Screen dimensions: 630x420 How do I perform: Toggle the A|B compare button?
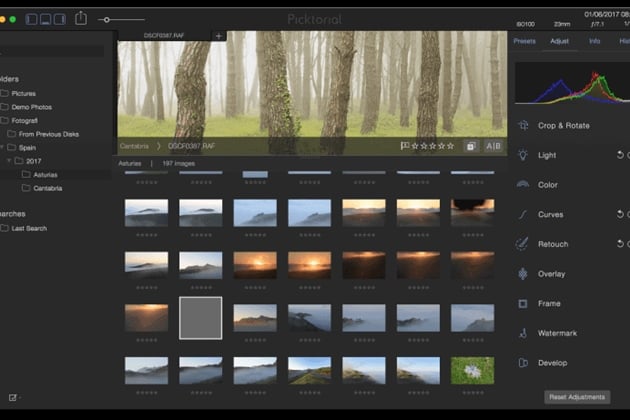pyautogui.click(x=493, y=146)
